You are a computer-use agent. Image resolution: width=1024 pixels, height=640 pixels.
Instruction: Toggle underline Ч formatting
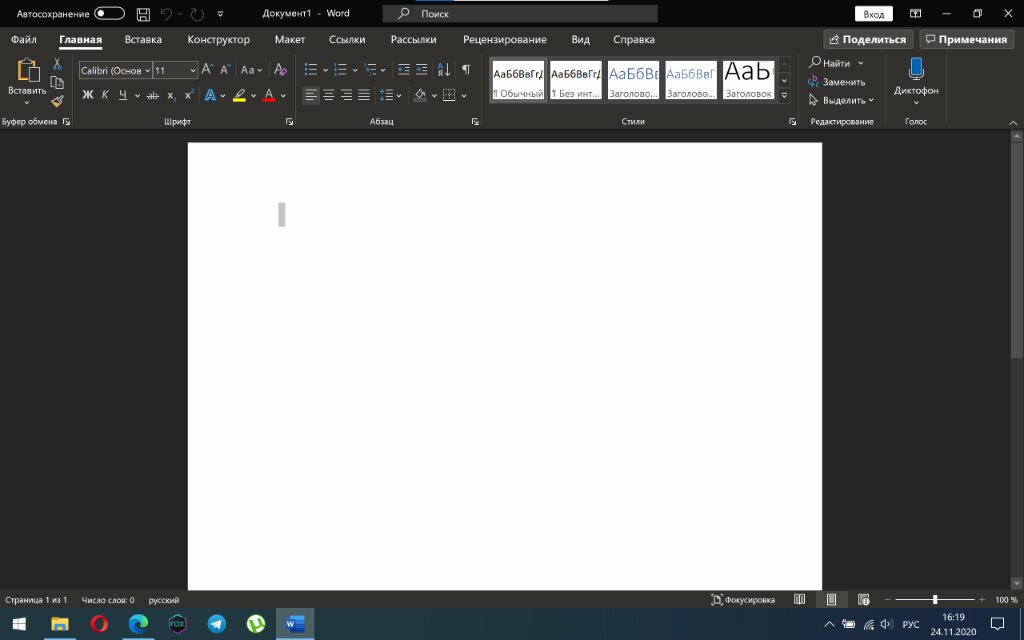[123, 95]
